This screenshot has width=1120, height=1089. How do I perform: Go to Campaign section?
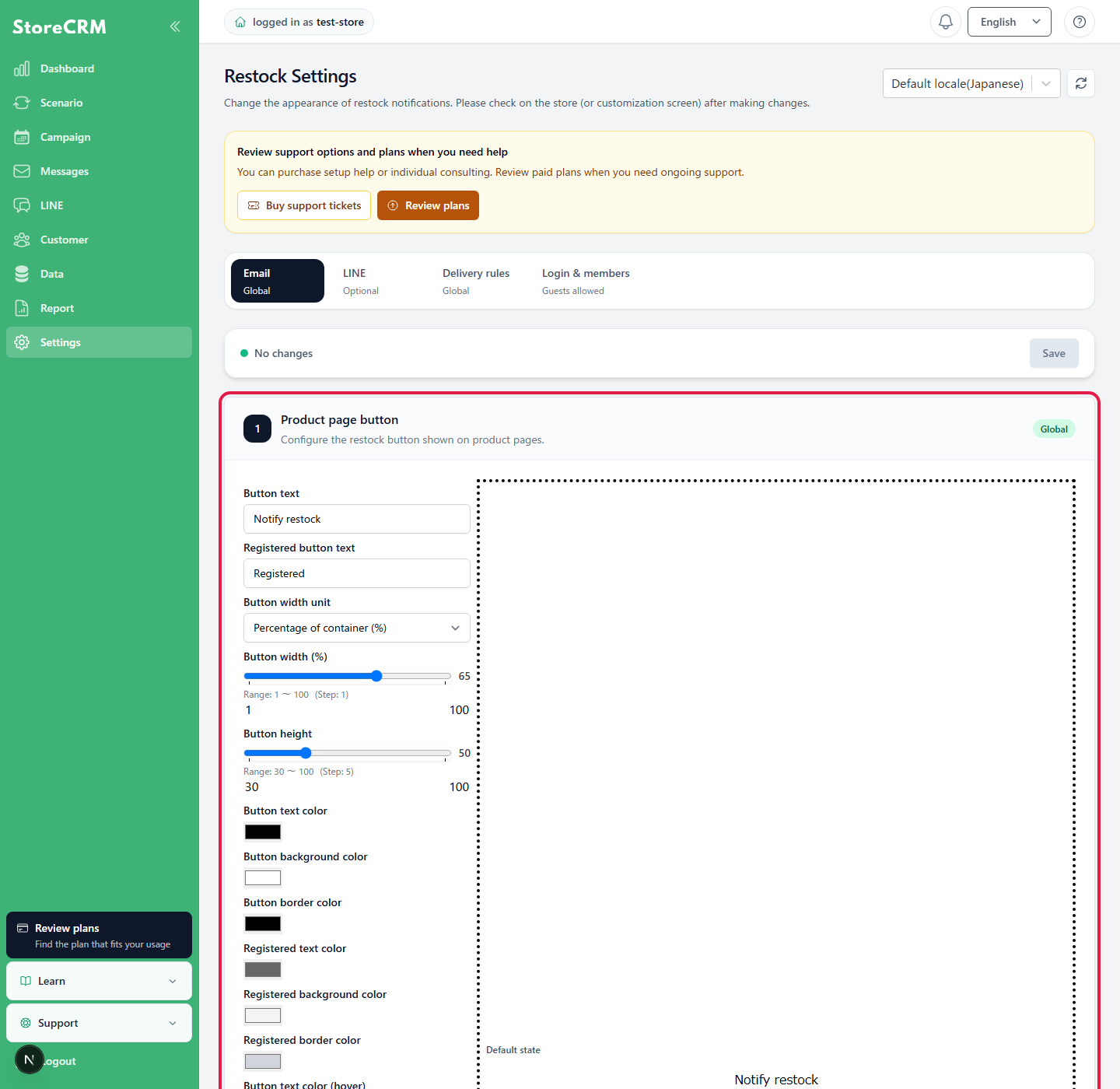[x=99, y=137]
